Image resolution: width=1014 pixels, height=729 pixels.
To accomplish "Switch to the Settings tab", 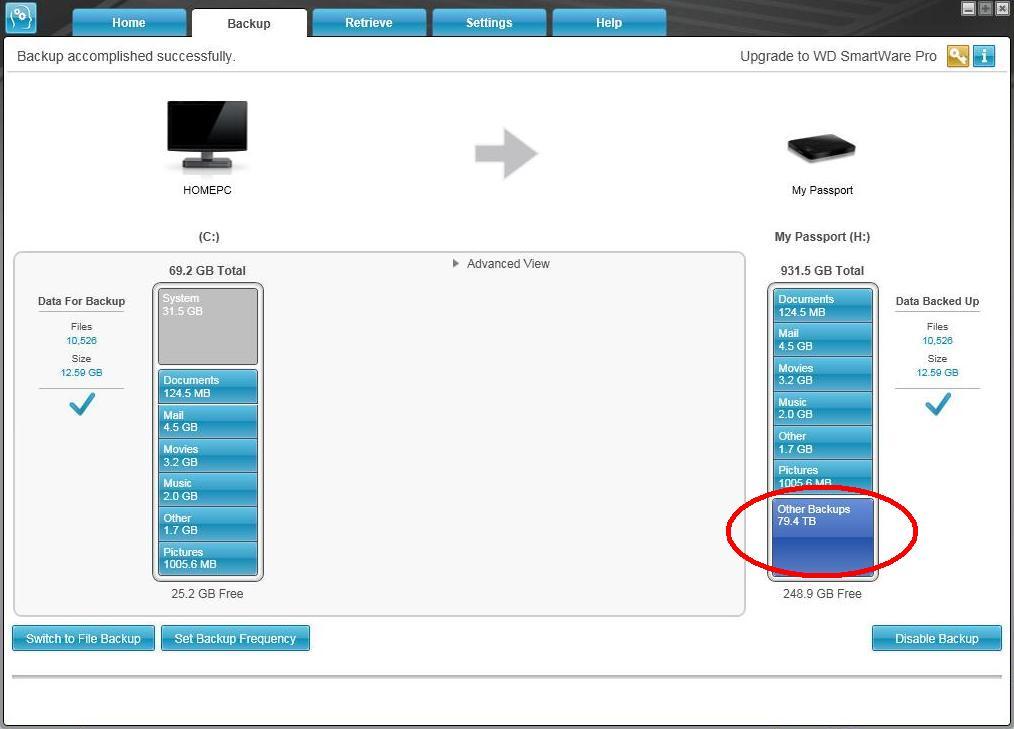I will pos(489,23).
